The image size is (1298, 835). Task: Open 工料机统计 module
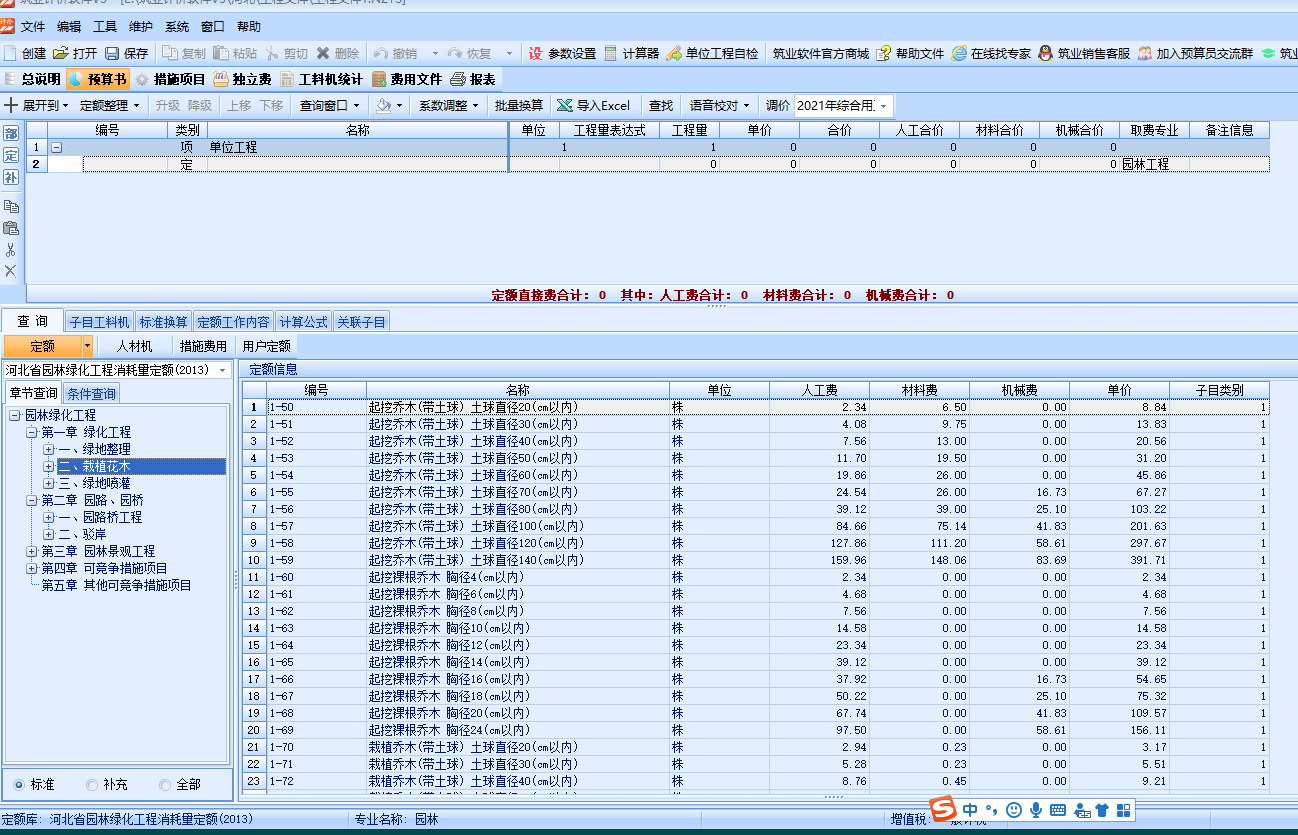point(321,79)
